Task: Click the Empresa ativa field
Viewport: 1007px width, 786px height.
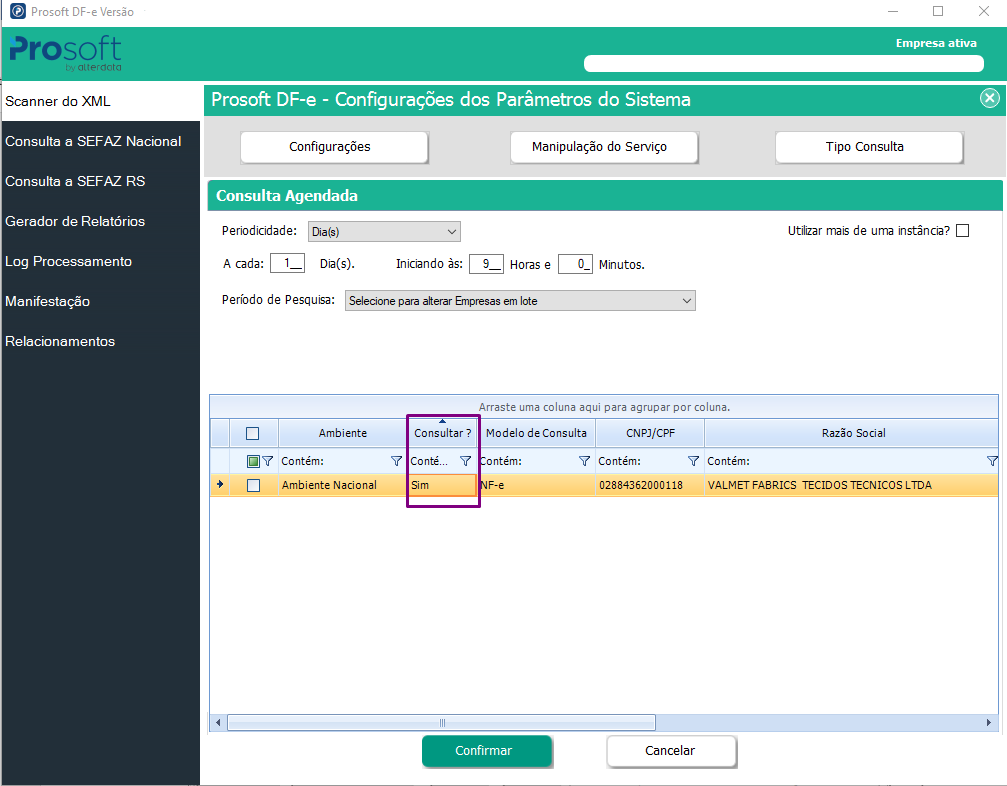Action: pyautogui.click(x=784, y=64)
